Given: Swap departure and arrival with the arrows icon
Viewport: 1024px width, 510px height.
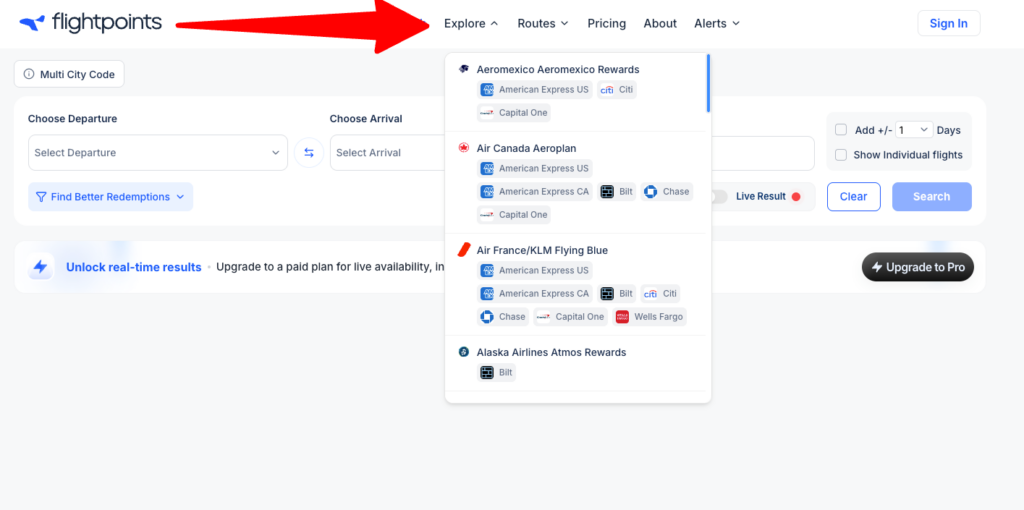Looking at the screenshot, I should pyautogui.click(x=309, y=153).
